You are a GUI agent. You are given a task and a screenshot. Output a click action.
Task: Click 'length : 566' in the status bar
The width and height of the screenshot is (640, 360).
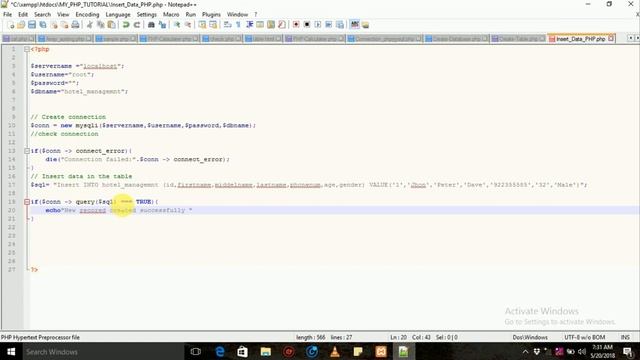(311, 338)
